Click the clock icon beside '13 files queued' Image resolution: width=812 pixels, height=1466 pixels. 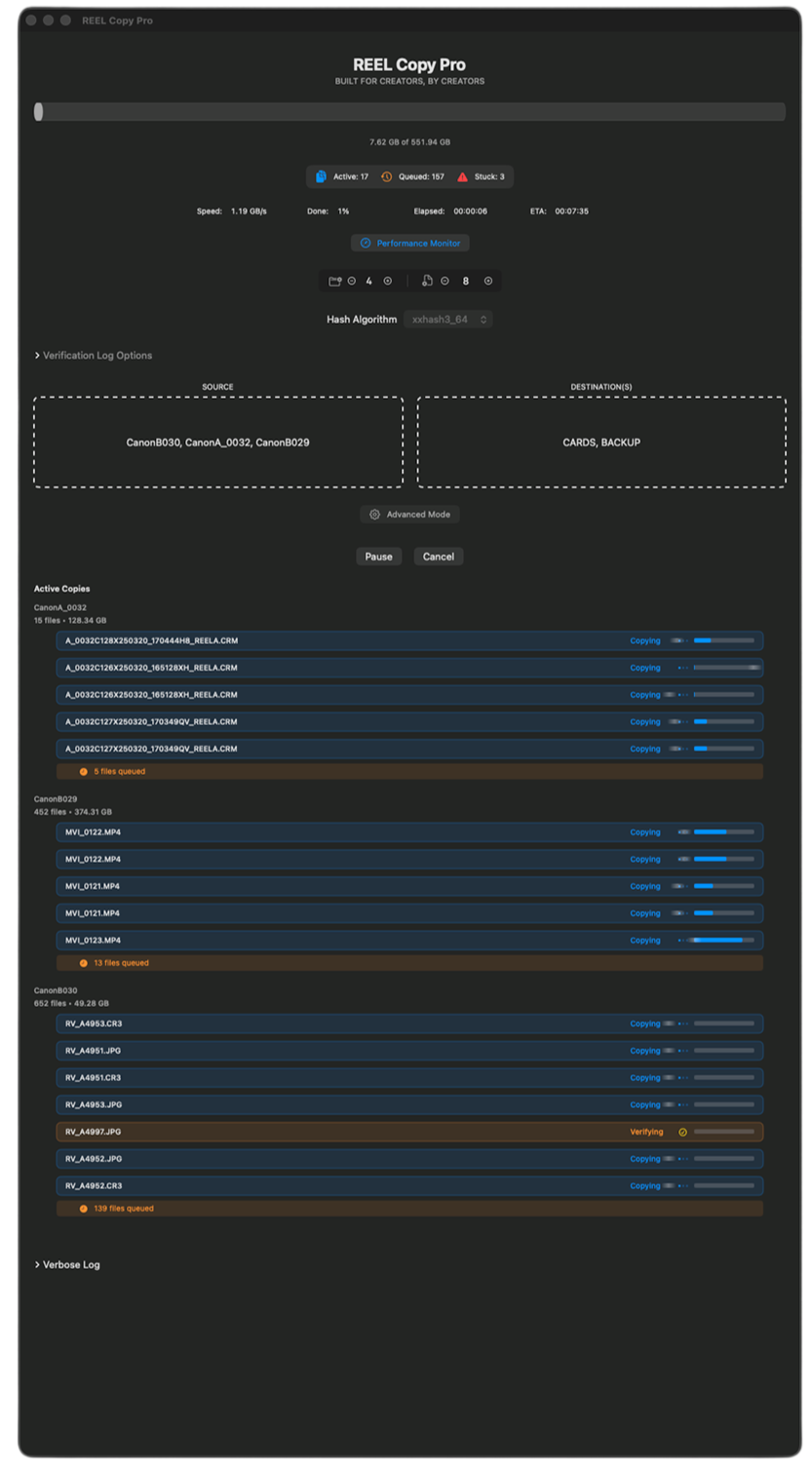tap(84, 963)
